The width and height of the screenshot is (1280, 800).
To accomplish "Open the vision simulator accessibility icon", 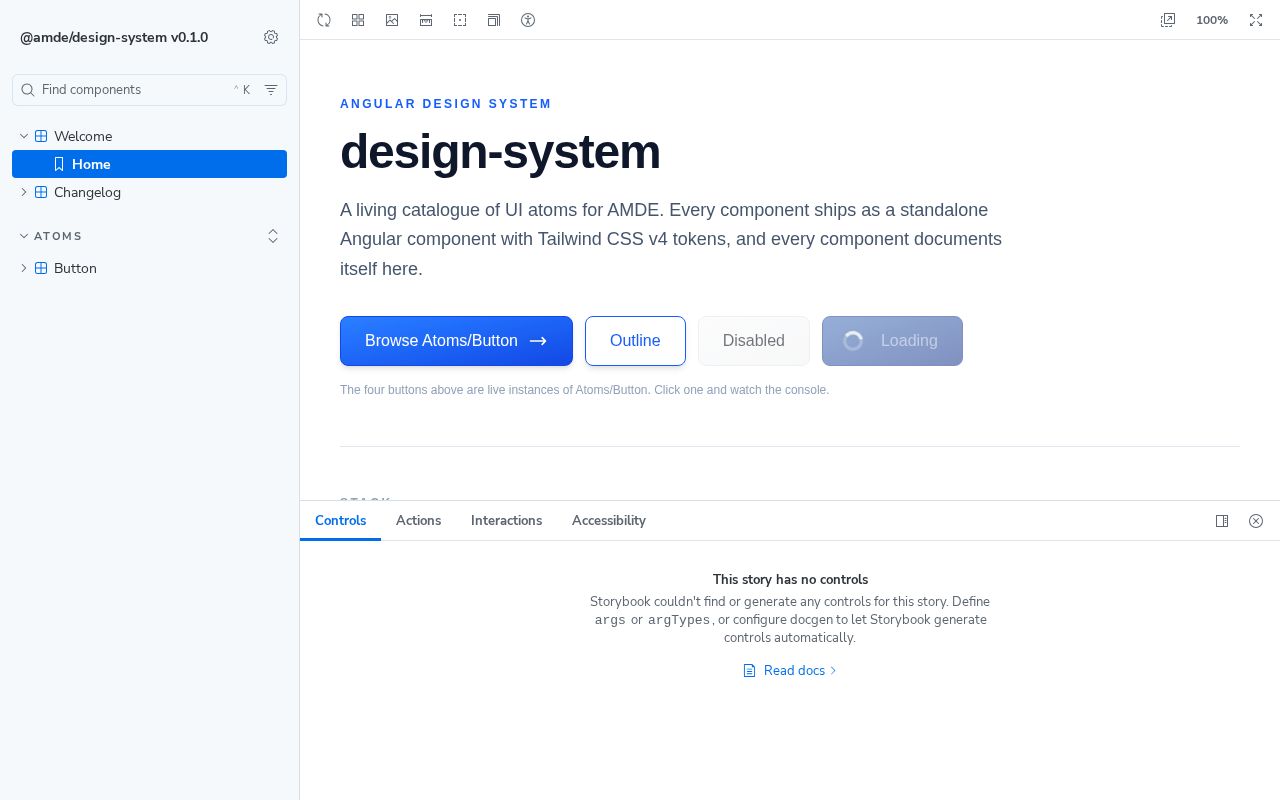I will coord(528,20).
